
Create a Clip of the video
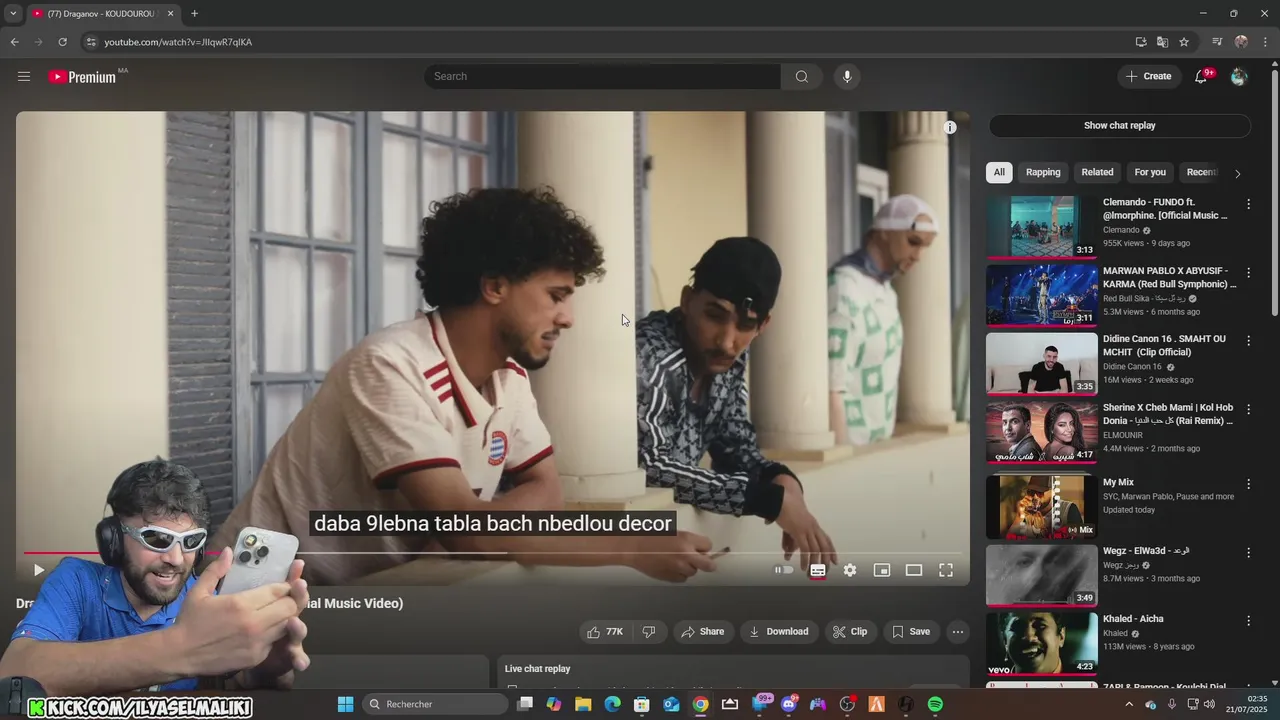coord(851,632)
